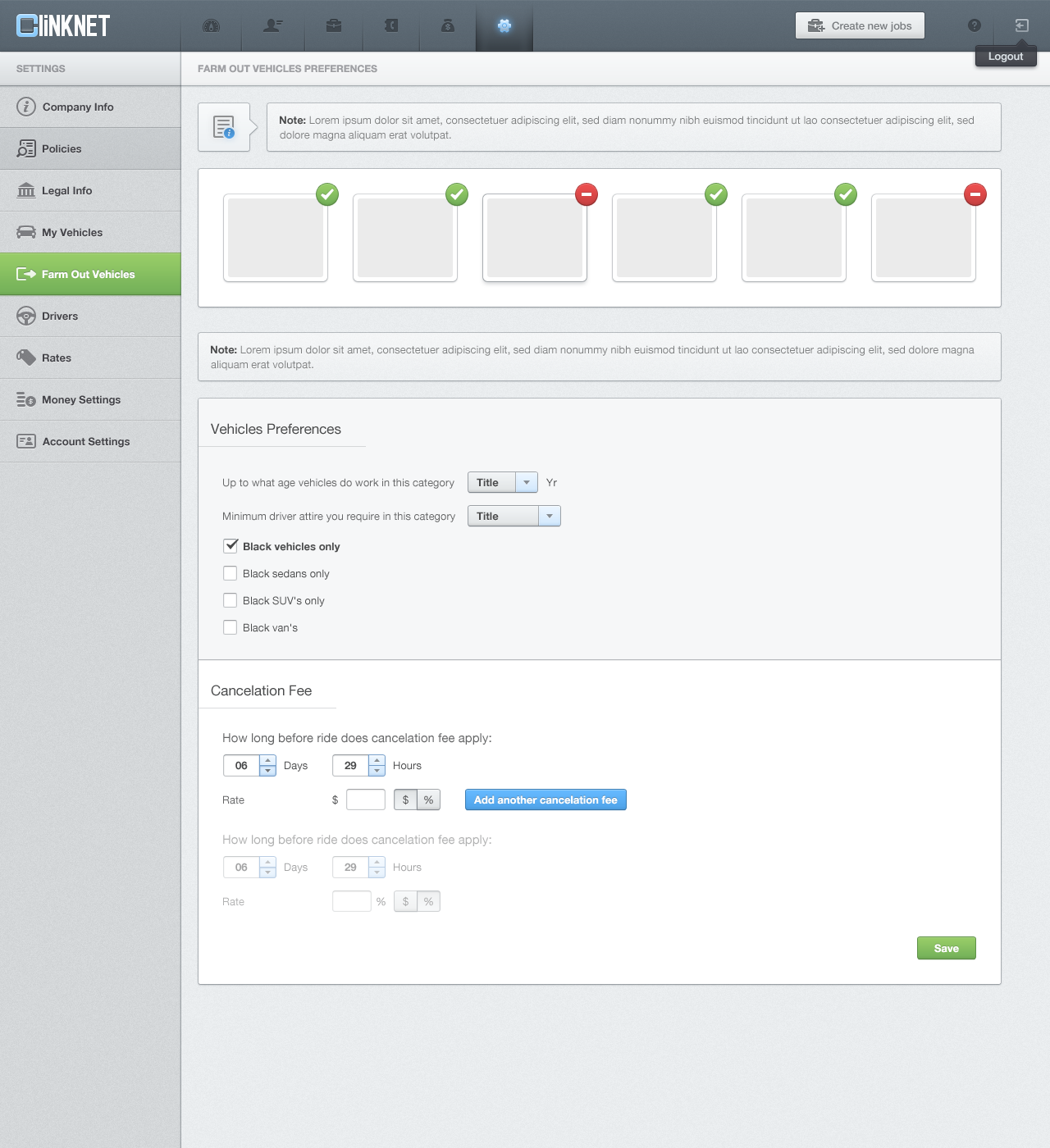The image size is (1050, 1148).
Task: Go to Legal Info settings
Action: [x=90, y=190]
